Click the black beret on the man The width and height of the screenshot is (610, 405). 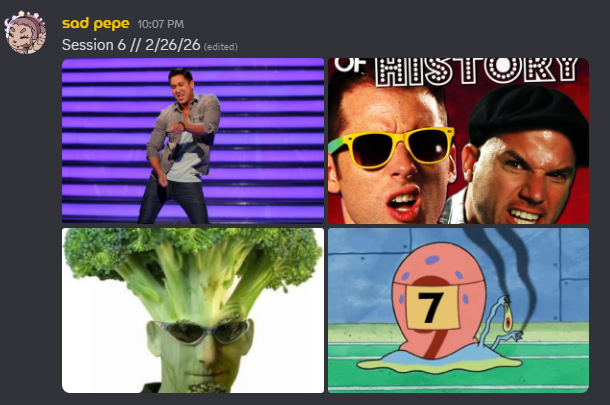pyautogui.click(x=528, y=117)
